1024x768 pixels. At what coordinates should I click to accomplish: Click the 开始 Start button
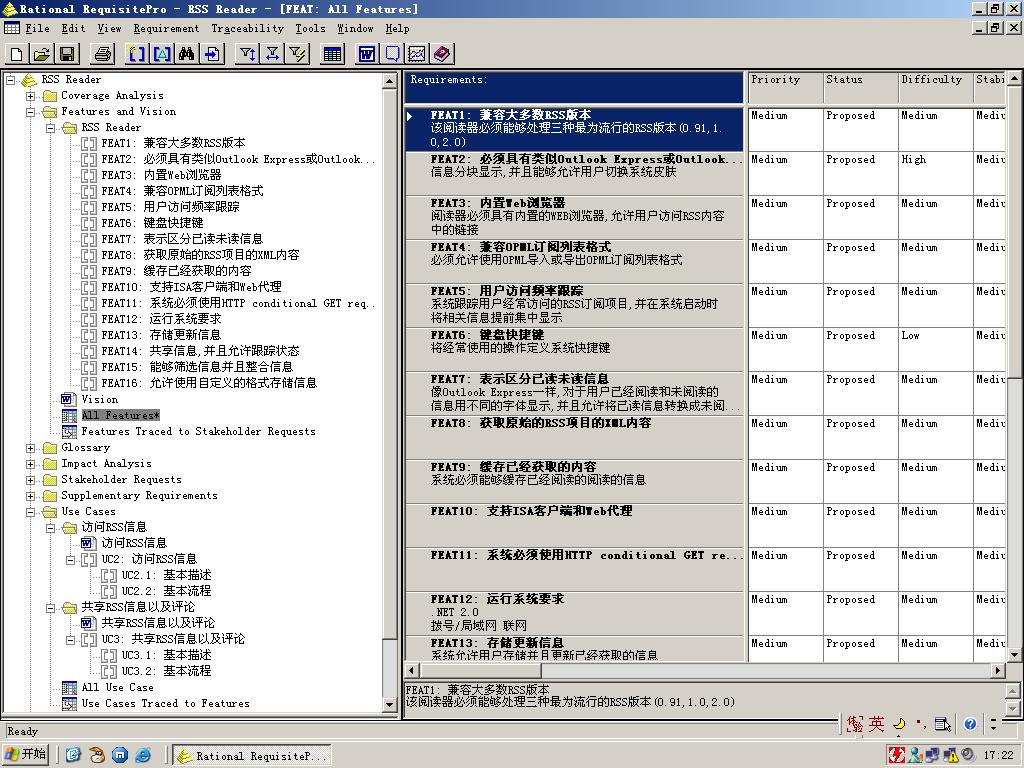click(26, 755)
